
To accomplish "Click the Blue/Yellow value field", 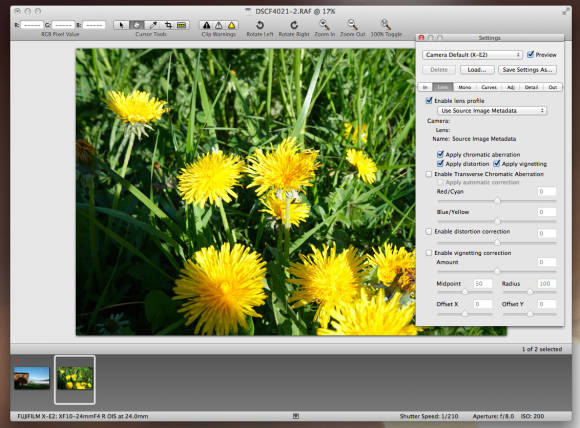I will coord(547,212).
